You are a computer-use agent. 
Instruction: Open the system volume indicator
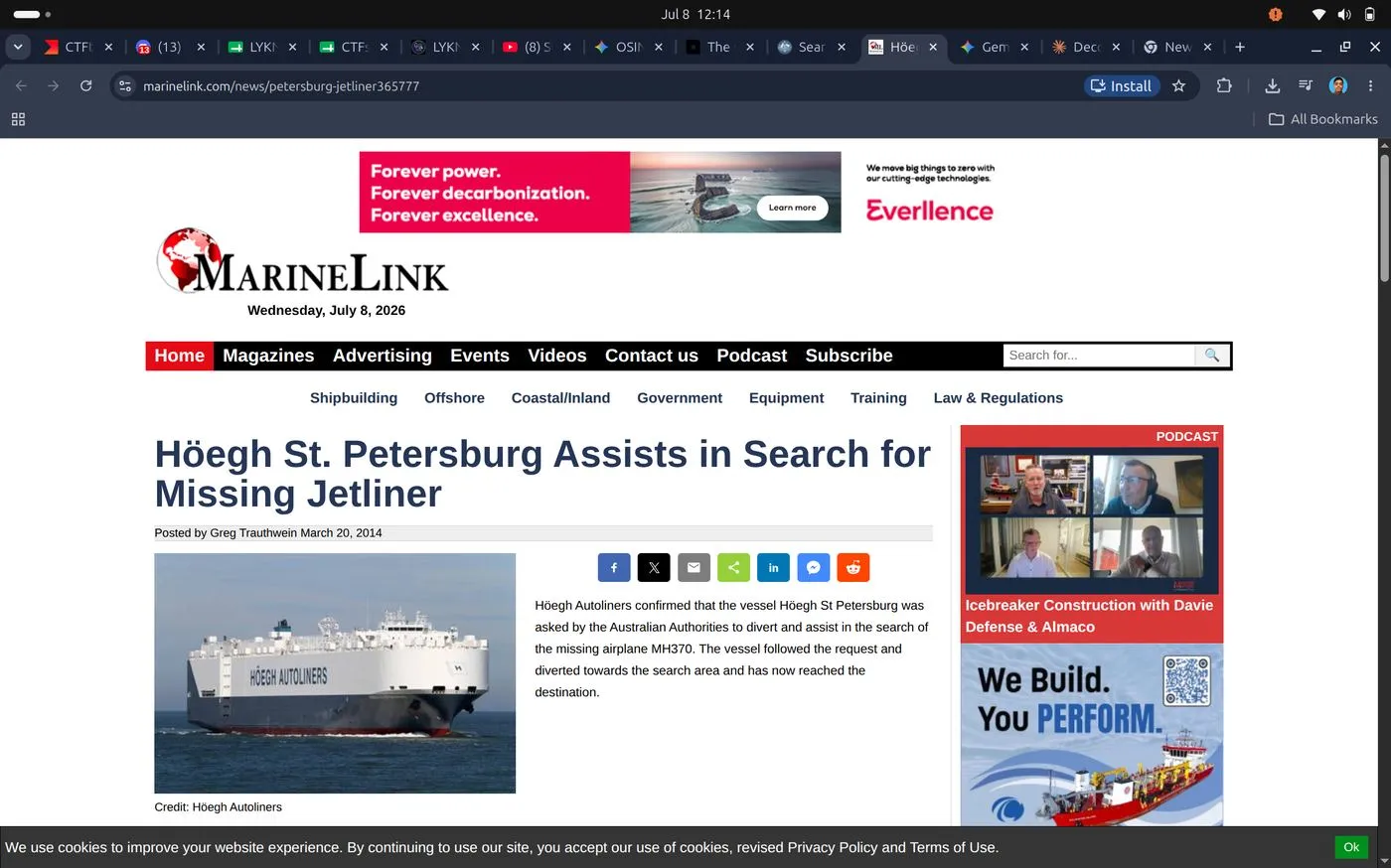1344,14
